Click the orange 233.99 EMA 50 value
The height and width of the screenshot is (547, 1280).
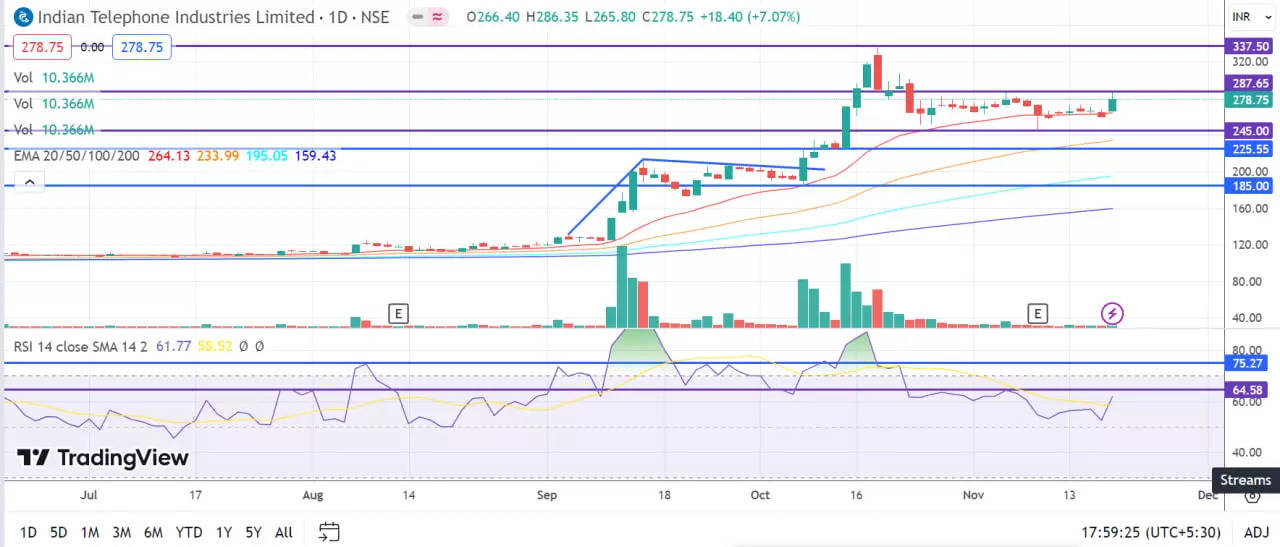point(217,155)
